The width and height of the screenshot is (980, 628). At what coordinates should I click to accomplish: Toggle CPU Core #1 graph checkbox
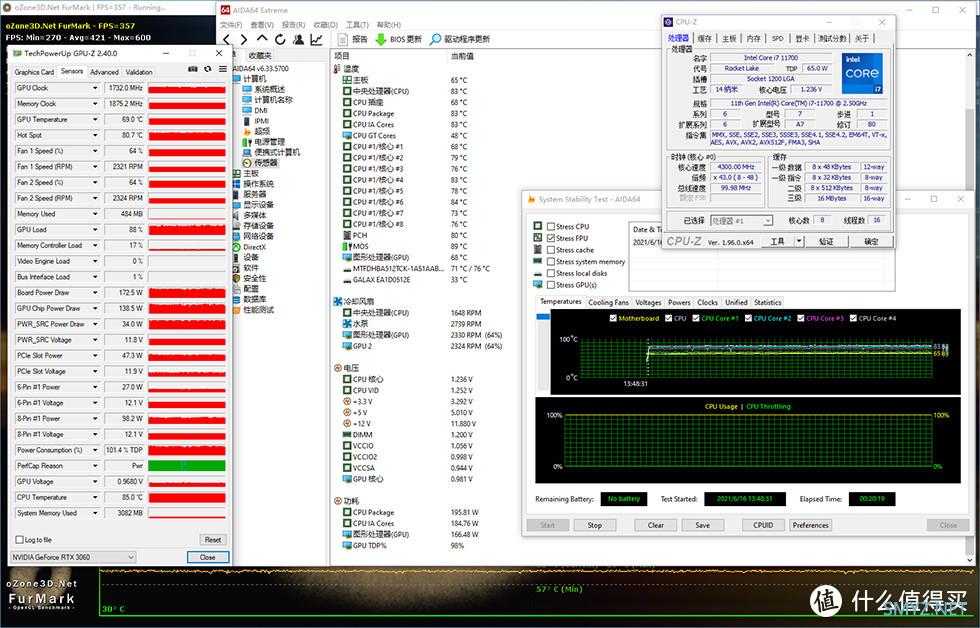click(x=696, y=318)
